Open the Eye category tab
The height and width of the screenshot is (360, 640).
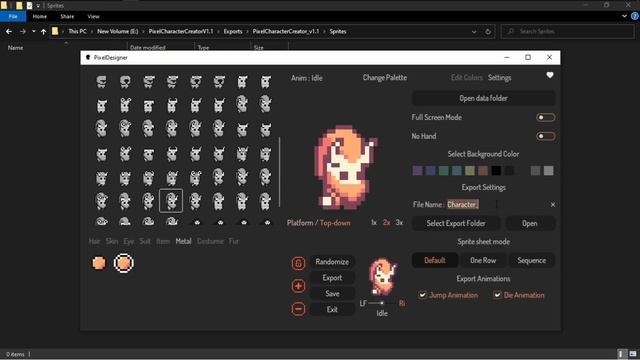click(129, 241)
